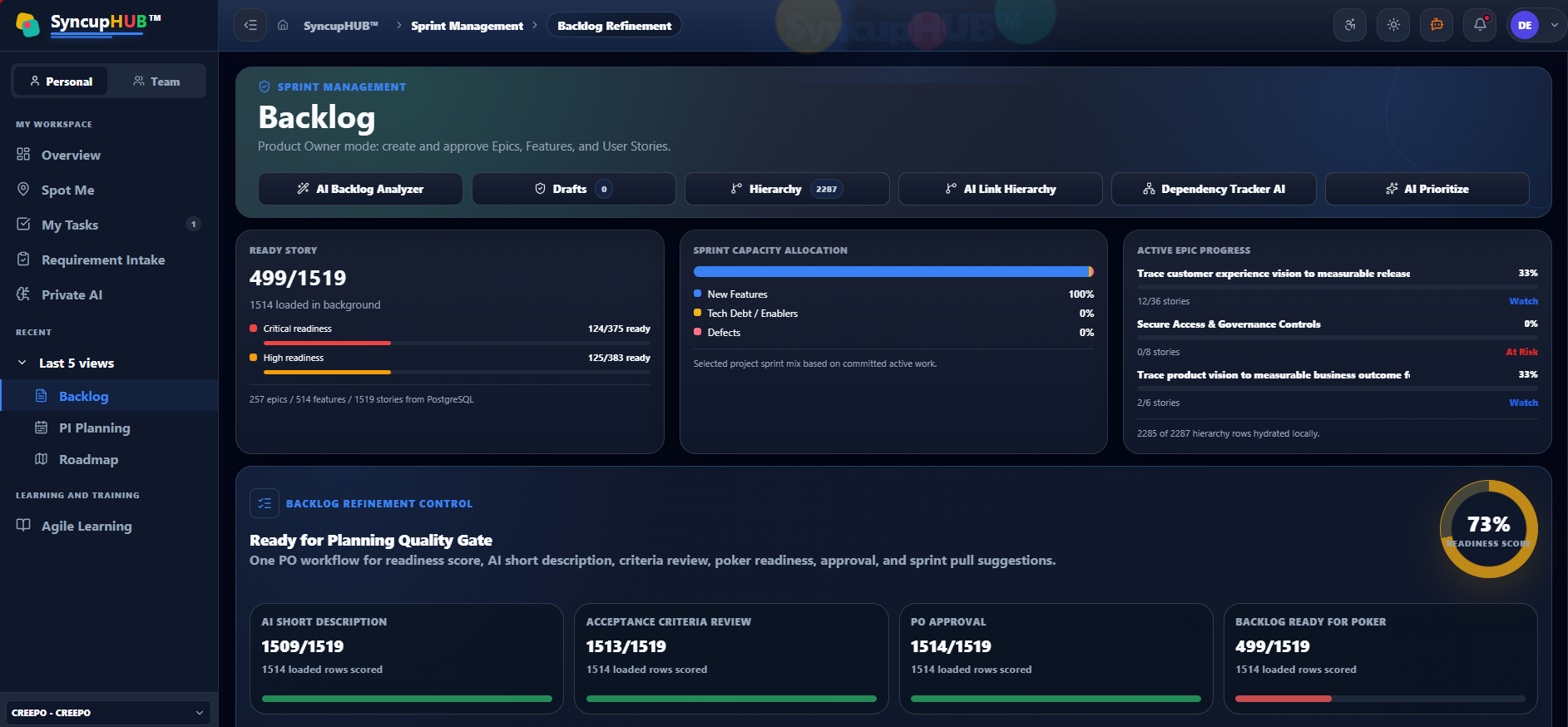Open Acceptance Criteria Review card

click(x=731, y=659)
